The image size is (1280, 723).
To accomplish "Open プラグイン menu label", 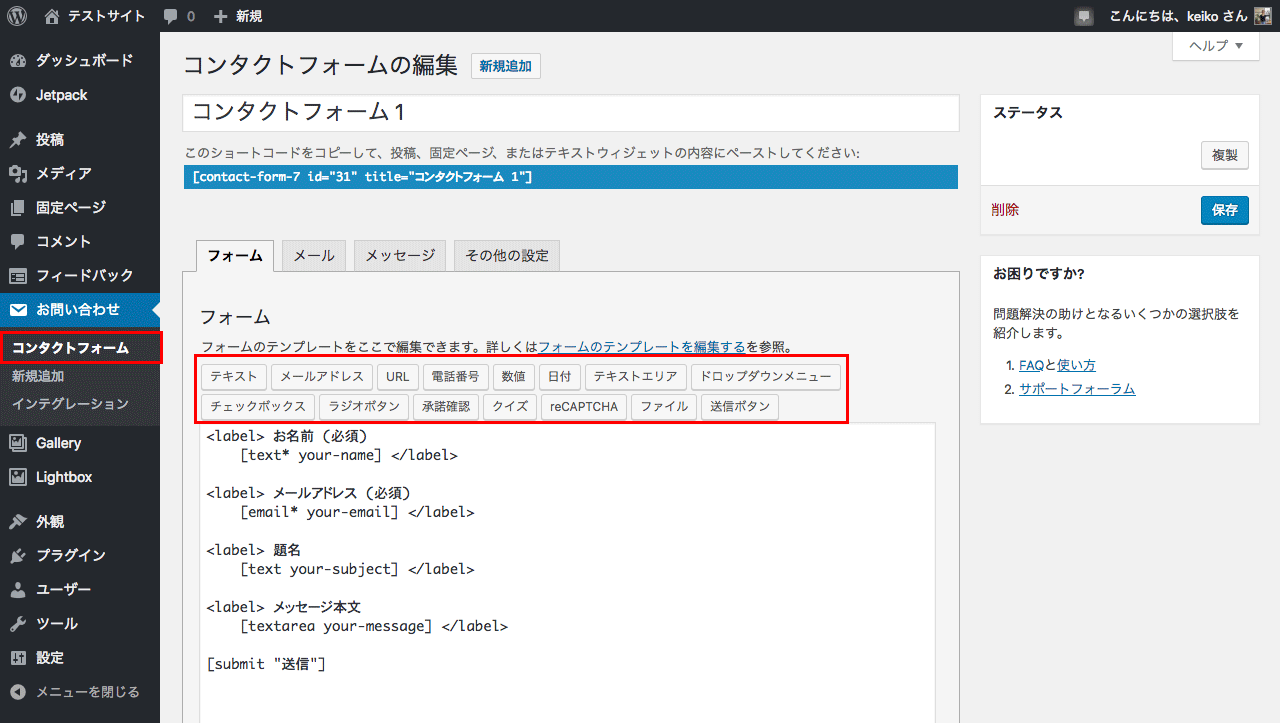I will (71, 555).
